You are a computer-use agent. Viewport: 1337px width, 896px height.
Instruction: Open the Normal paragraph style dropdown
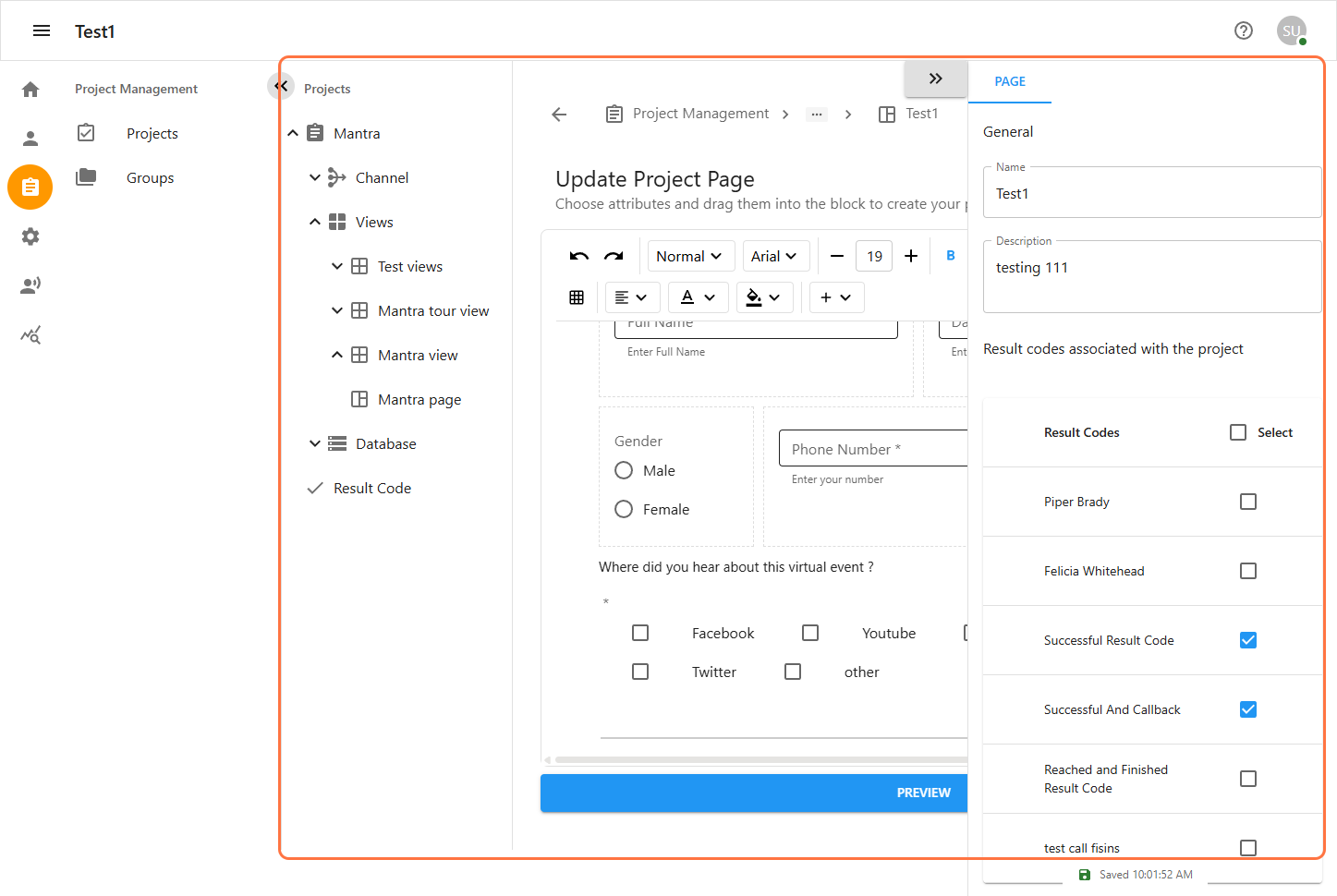(x=689, y=257)
